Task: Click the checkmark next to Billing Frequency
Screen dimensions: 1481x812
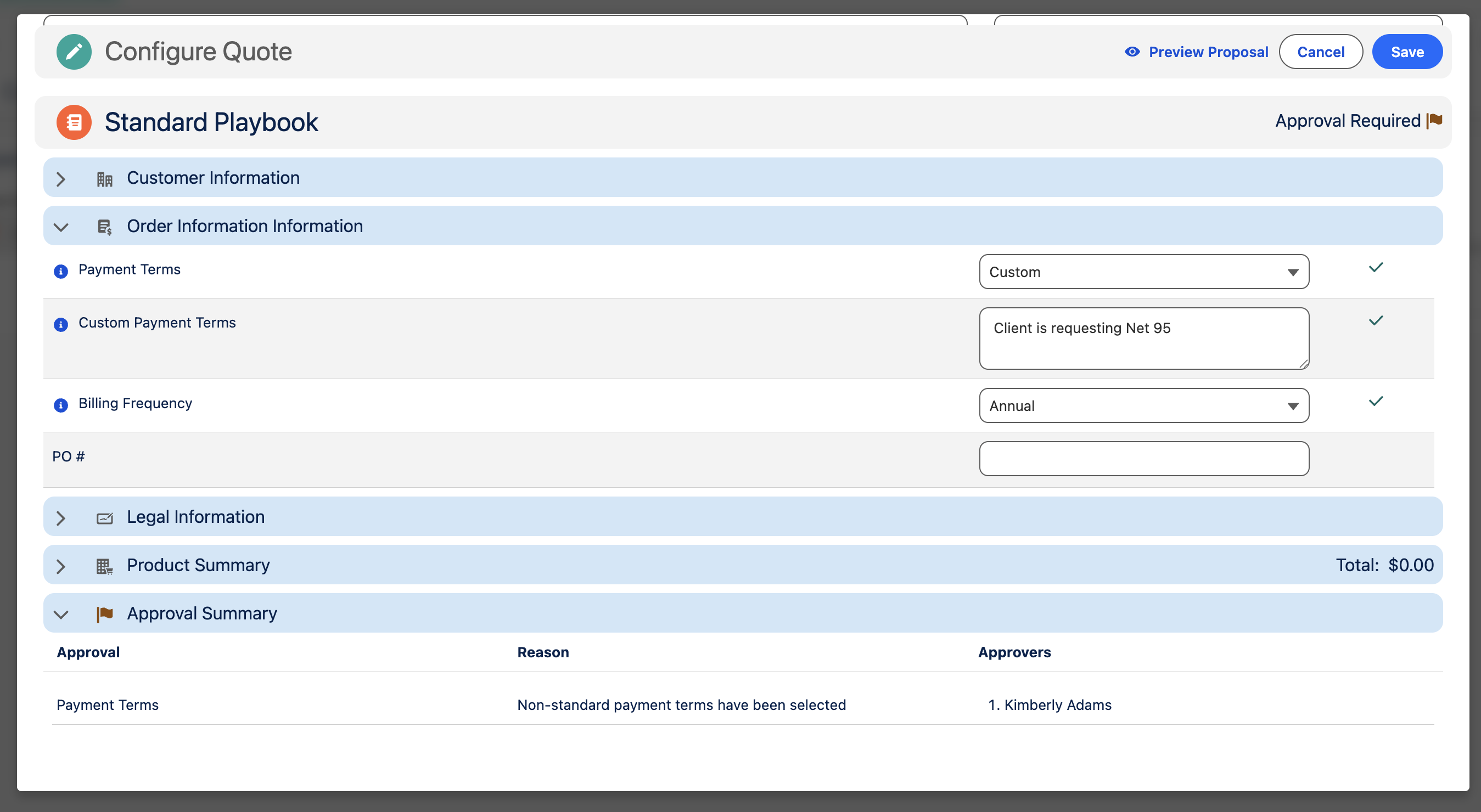Action: [1376, 401]
